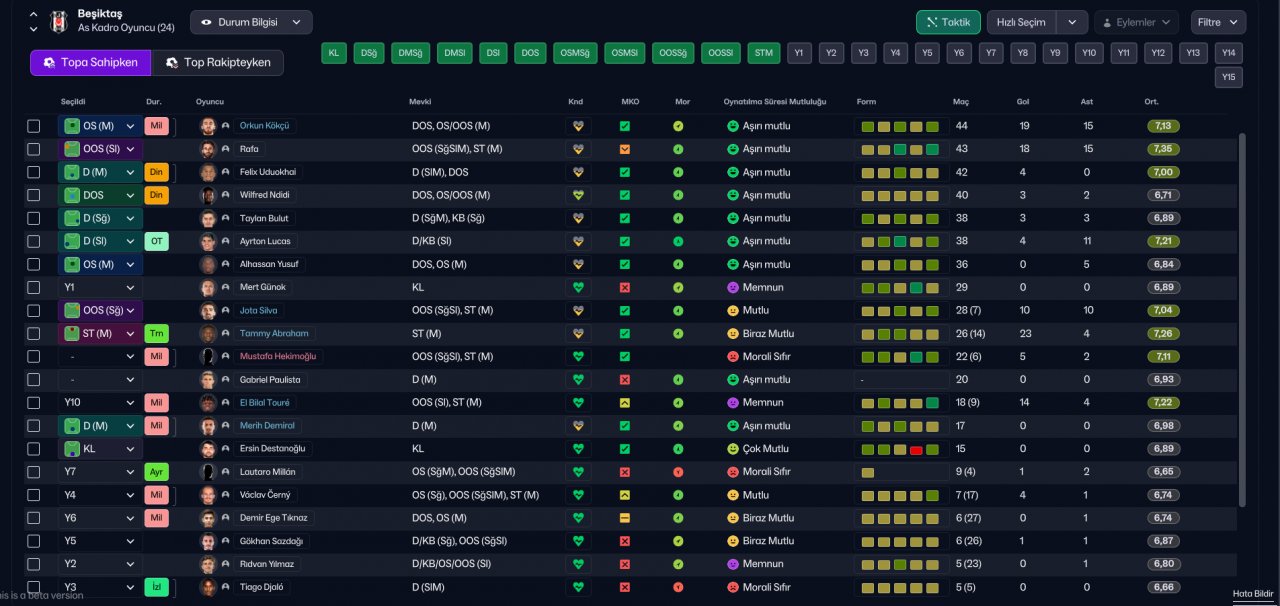1280x606 pixels.
Task: Click Mert Günok's red match sharpness icon
Action: coord(625,287)
